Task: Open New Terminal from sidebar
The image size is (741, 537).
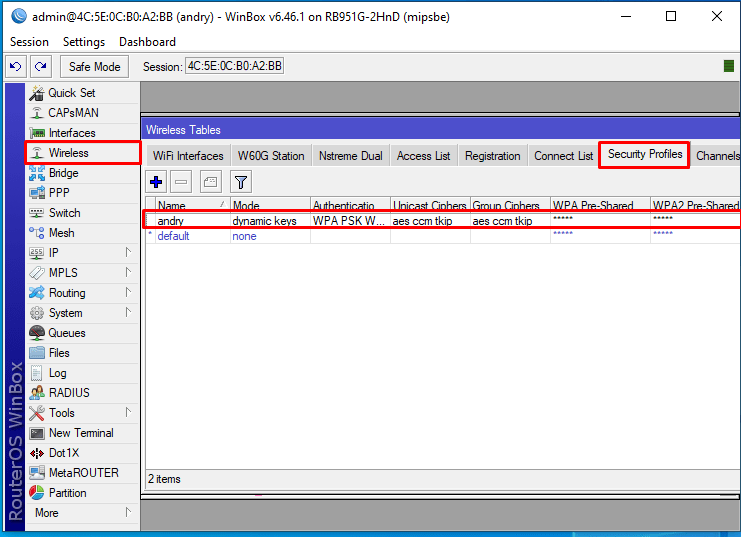Action: (80, 433)
